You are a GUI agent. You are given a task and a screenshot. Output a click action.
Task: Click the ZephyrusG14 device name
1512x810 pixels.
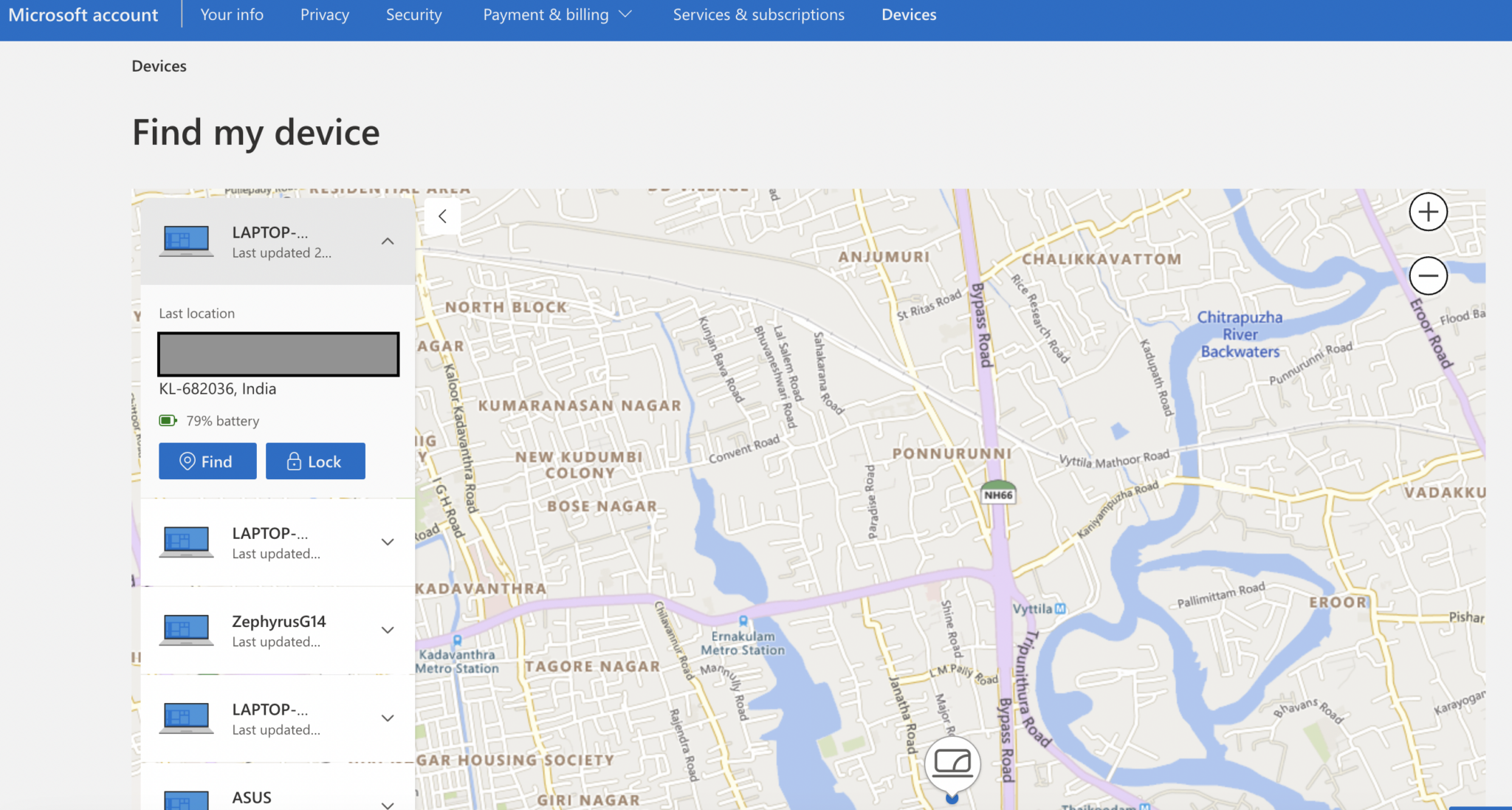click(x=278, y=621)
